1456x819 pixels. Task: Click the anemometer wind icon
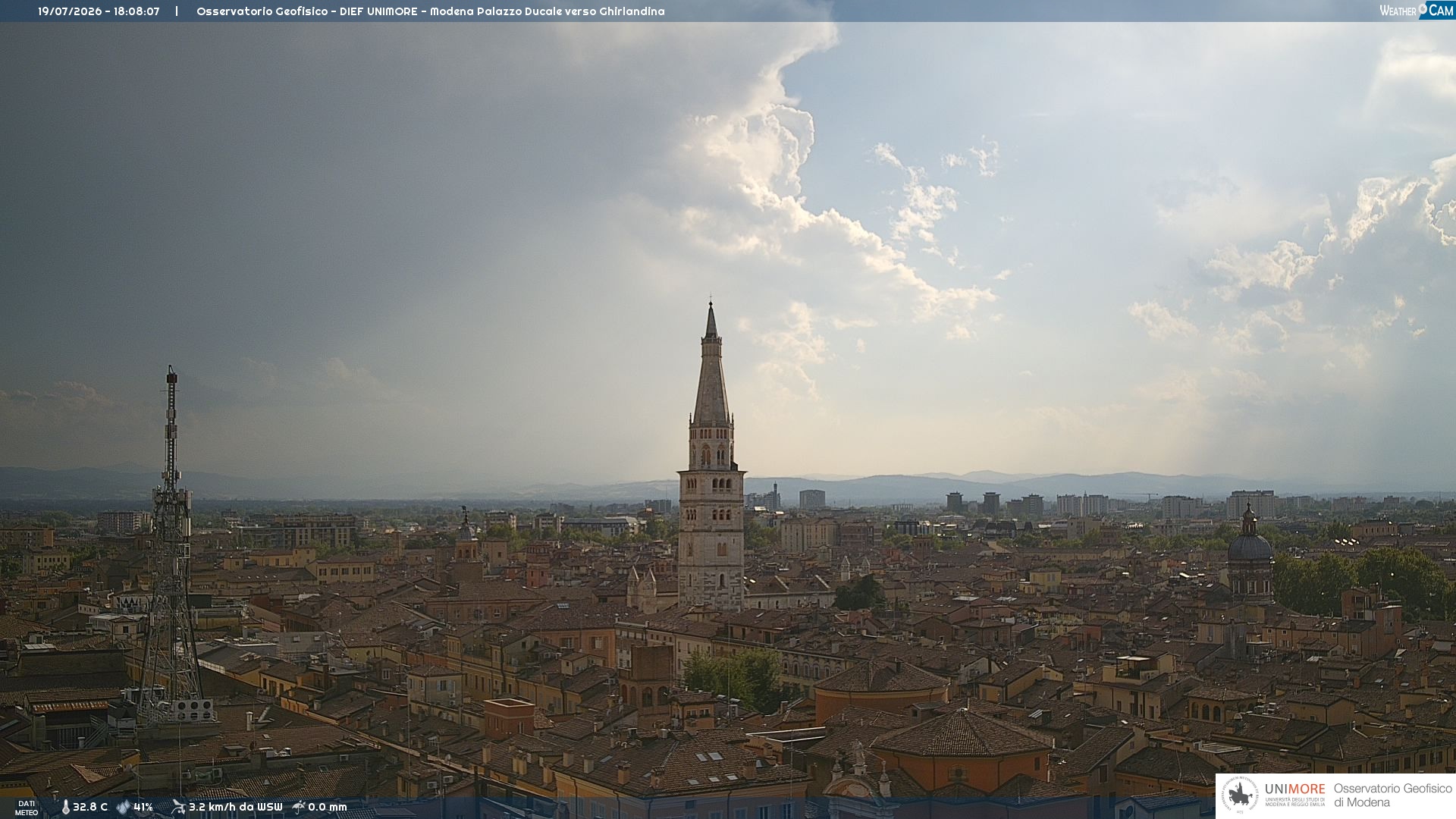pos(178,807)
